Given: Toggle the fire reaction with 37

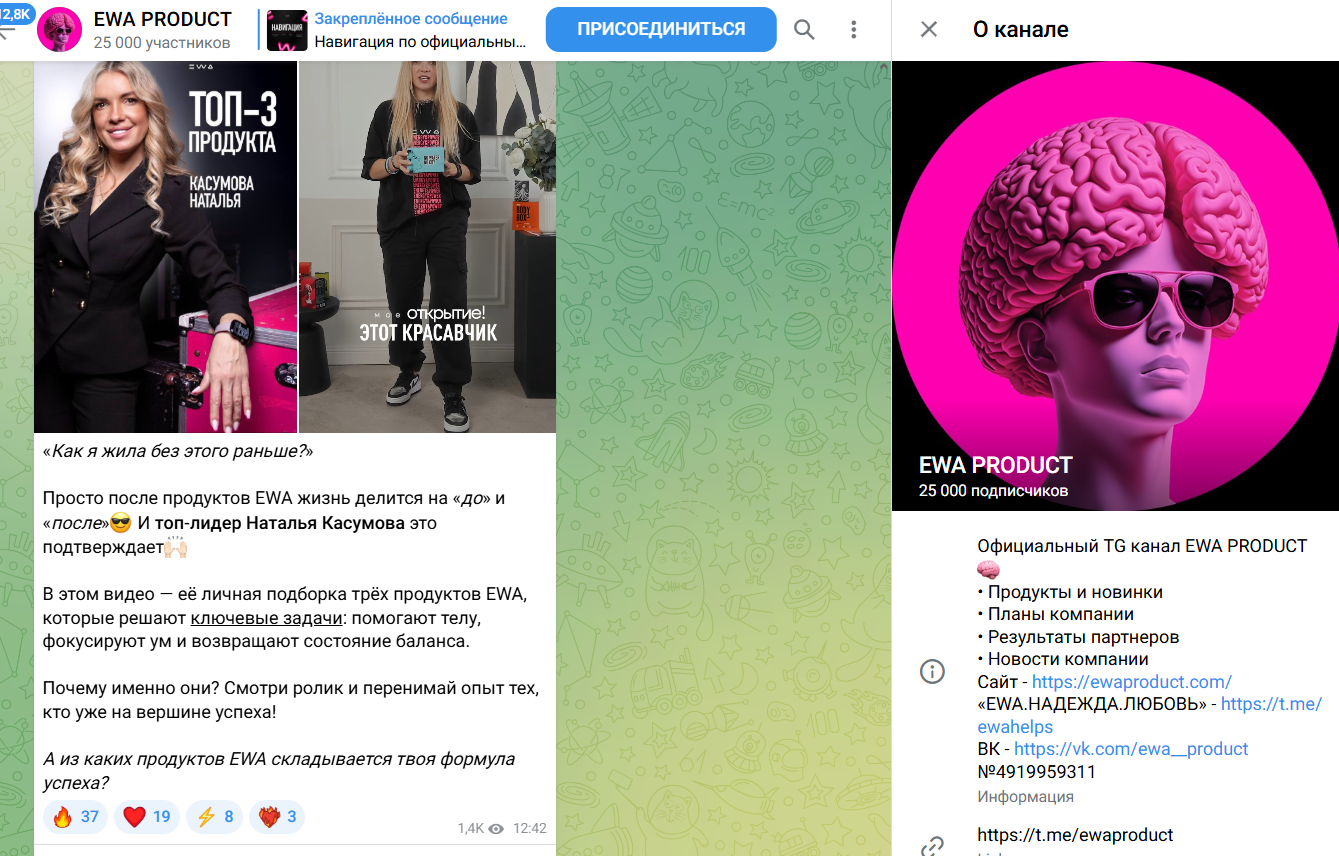Looking at the screenshot, I should tap(76, 817).
